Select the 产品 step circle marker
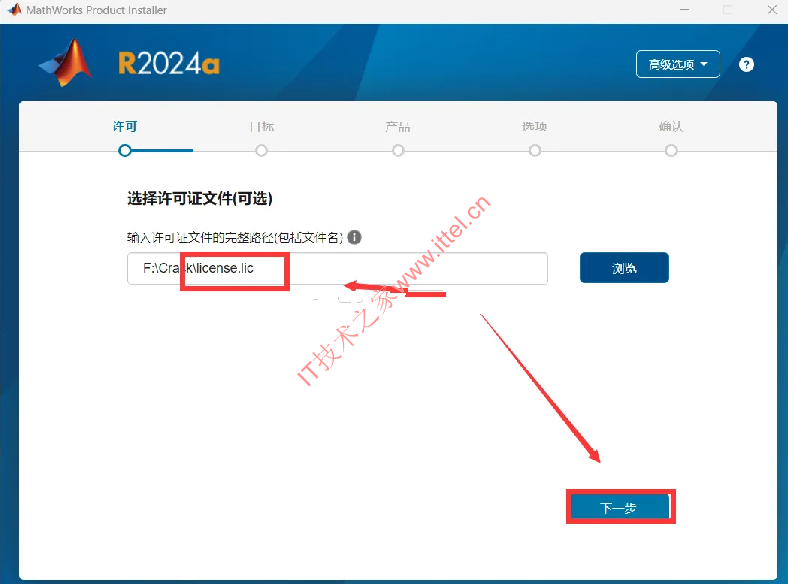This screenshot has height=584, width=788. 398,150
